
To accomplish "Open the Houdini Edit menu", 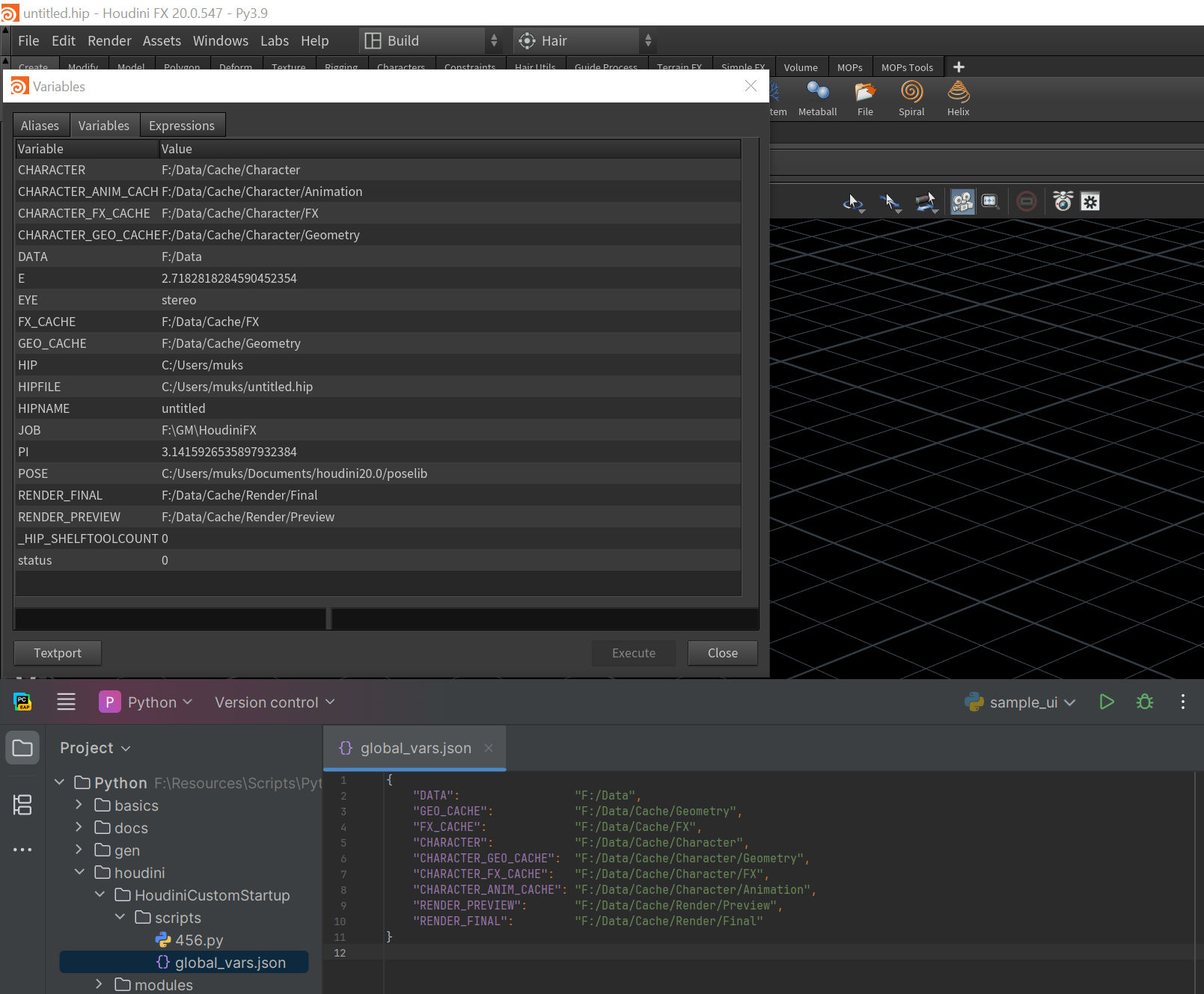I will click(x=64, y=41).
